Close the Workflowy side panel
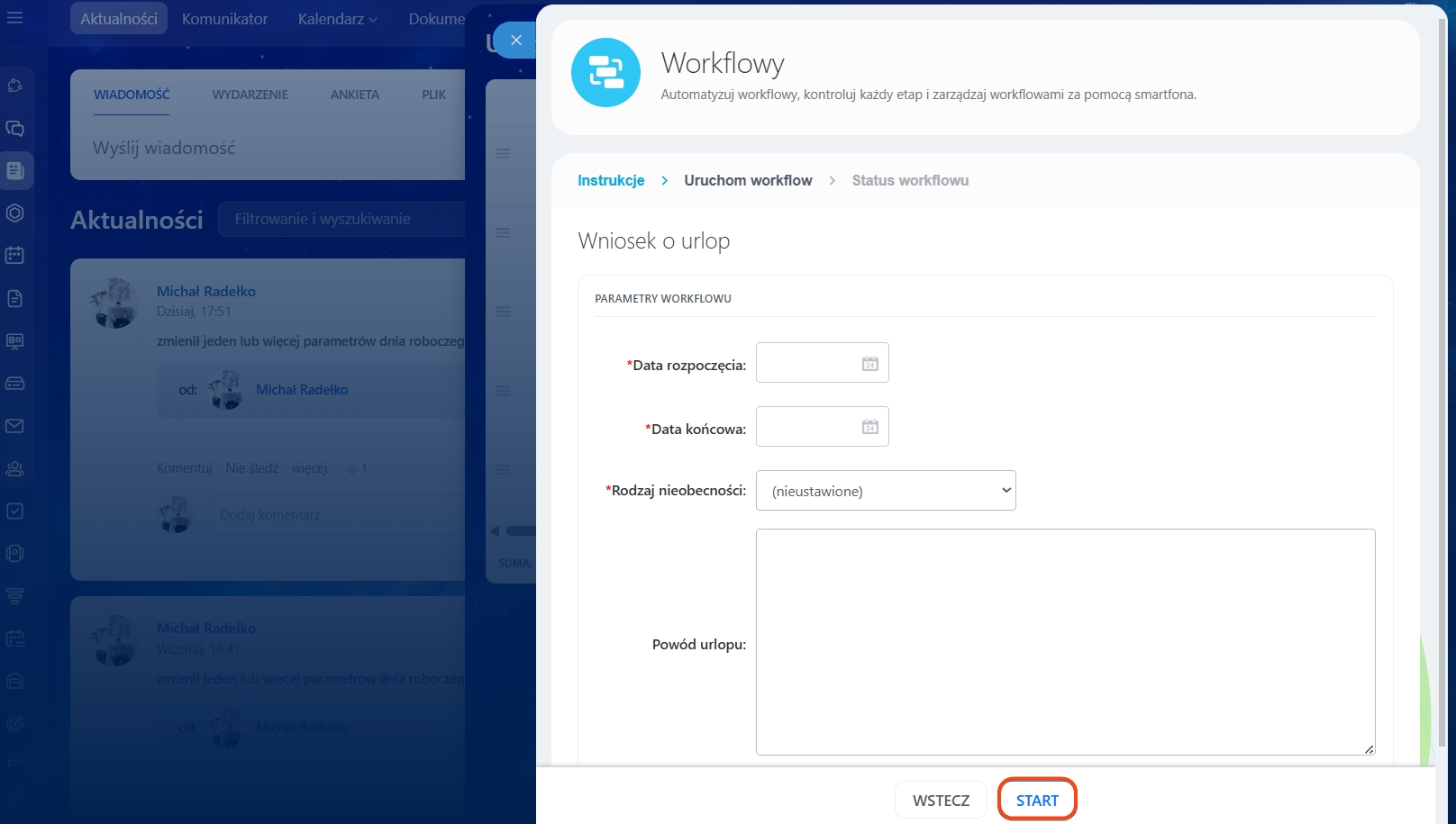The height and width of the screenshot is (824, 1456). point(516,40)
